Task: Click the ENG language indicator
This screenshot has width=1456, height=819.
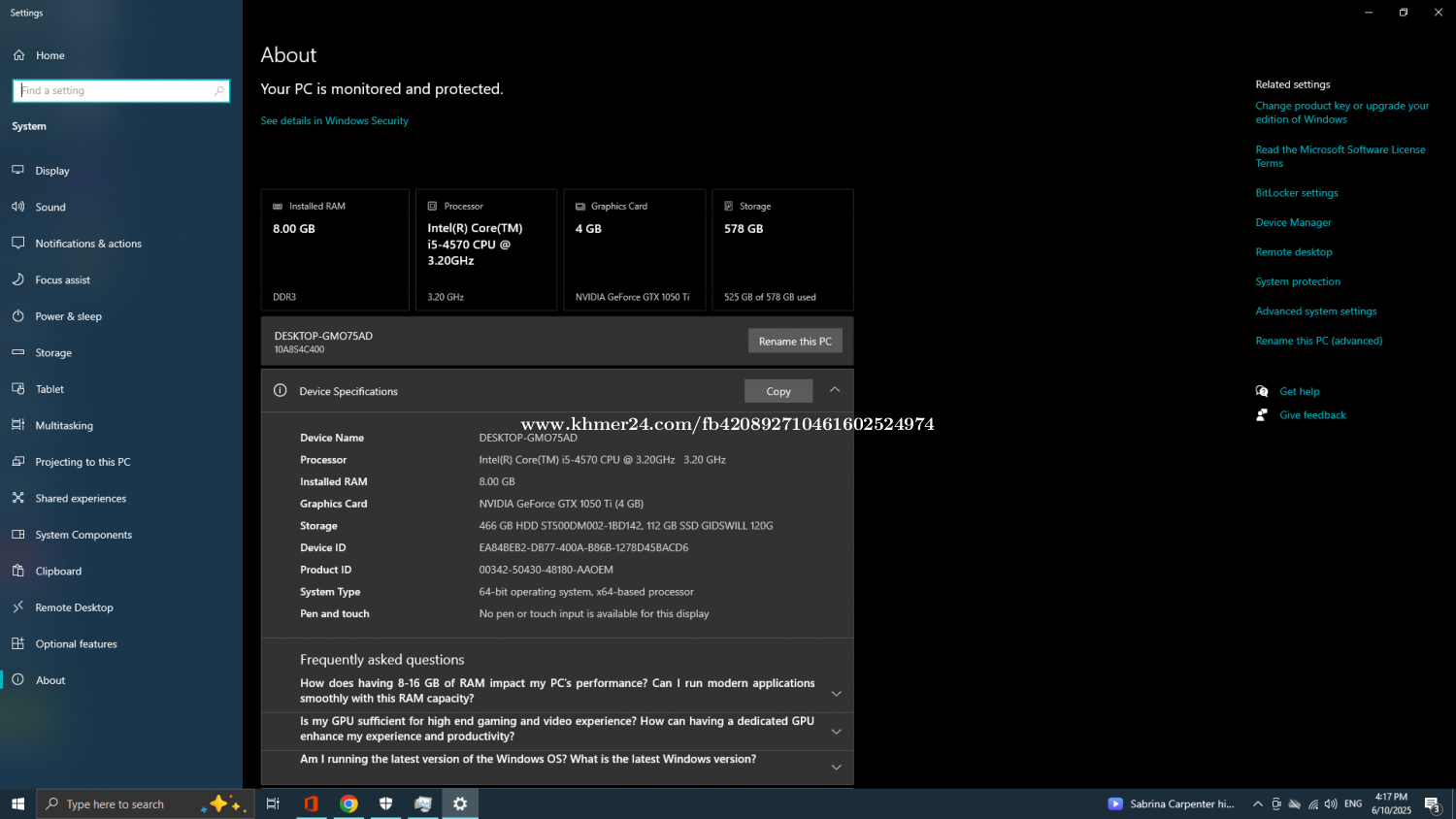Action: pyautogui.click(x=1353, y=803)
